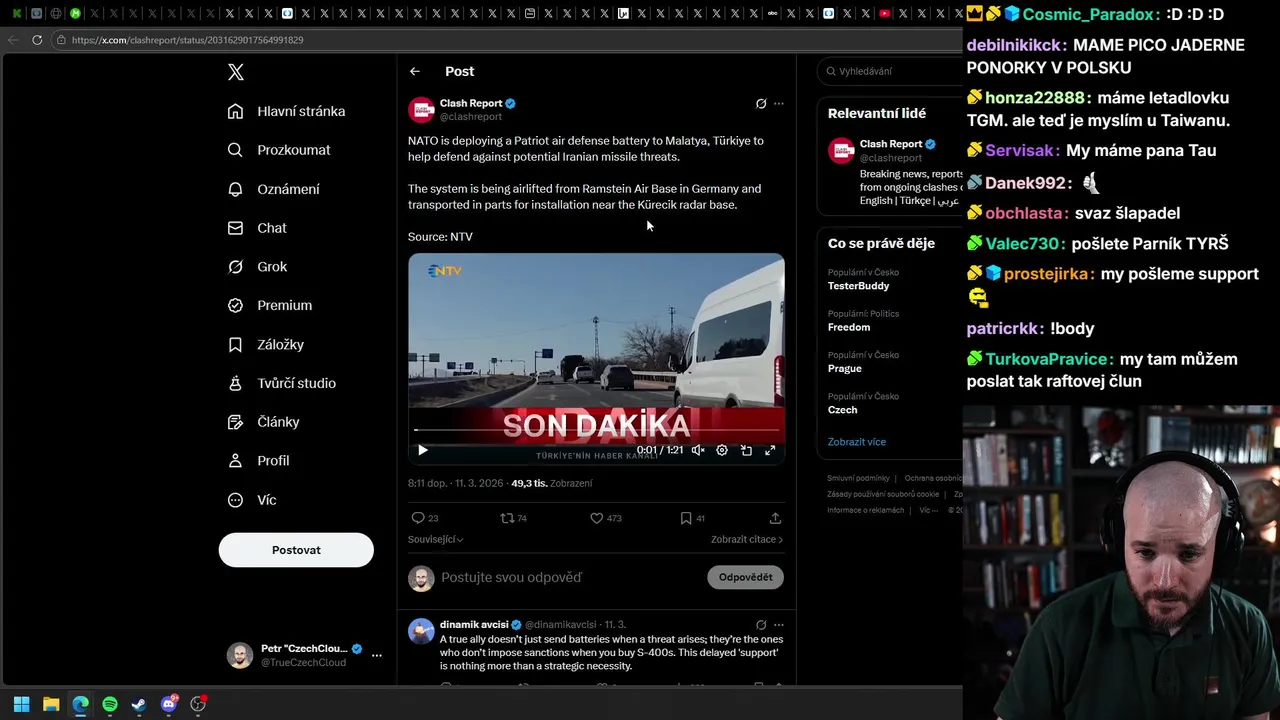Open File Explorer from taskbar
This screenshot has width=1280, height=720.
51,704
